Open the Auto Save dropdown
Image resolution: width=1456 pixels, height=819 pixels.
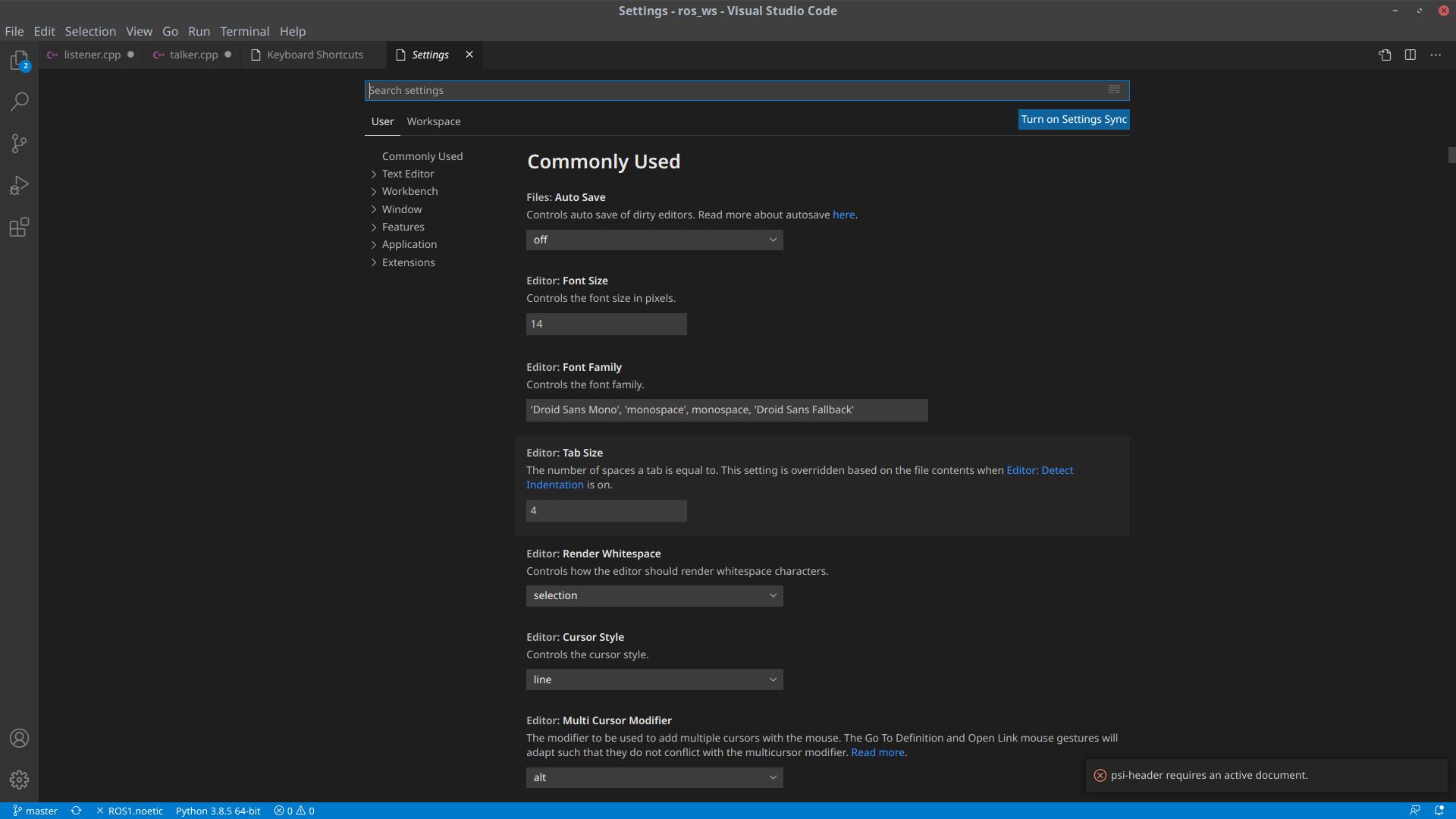pos(654,240)
